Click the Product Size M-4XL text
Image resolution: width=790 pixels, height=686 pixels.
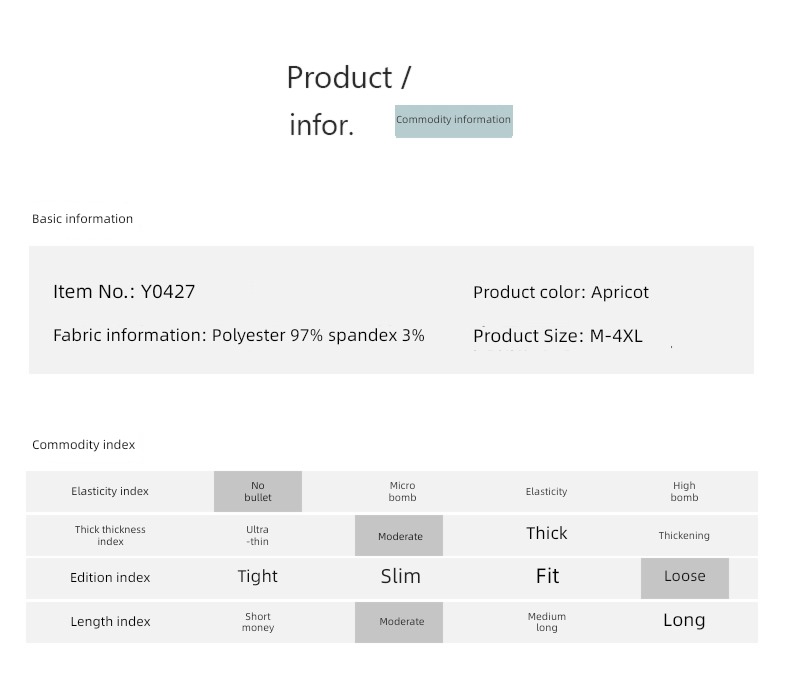558,335
